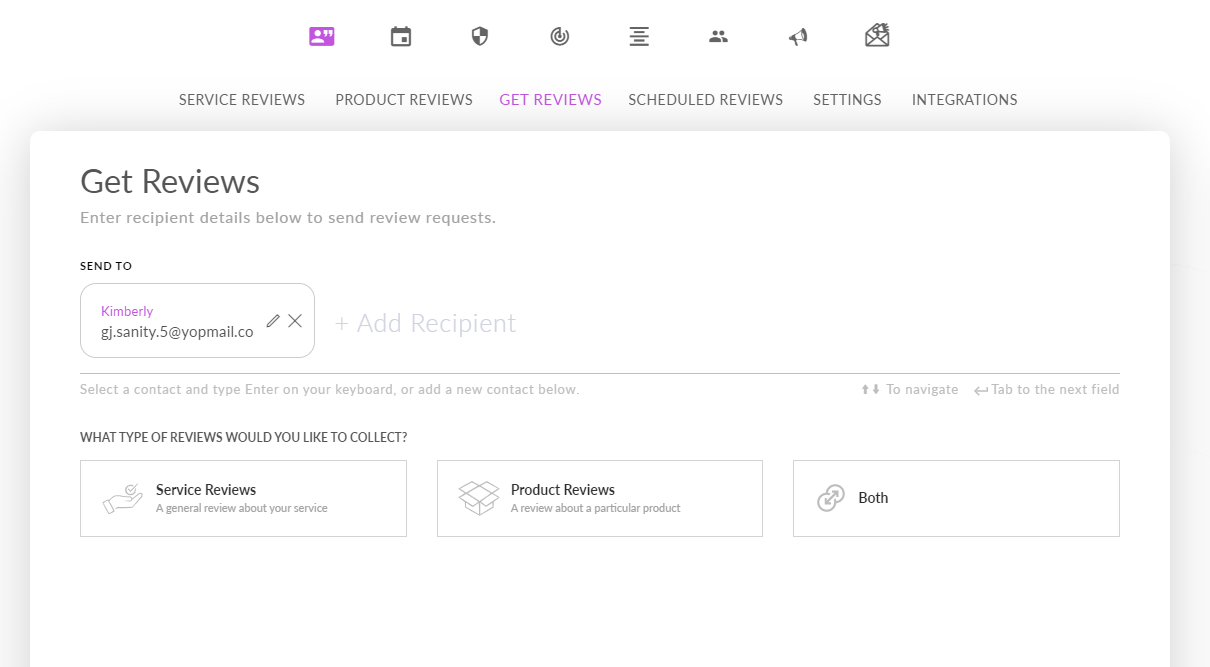Go to the Scheduled Reviews tab
This screenshot has width=1210, height=667.
706,100
